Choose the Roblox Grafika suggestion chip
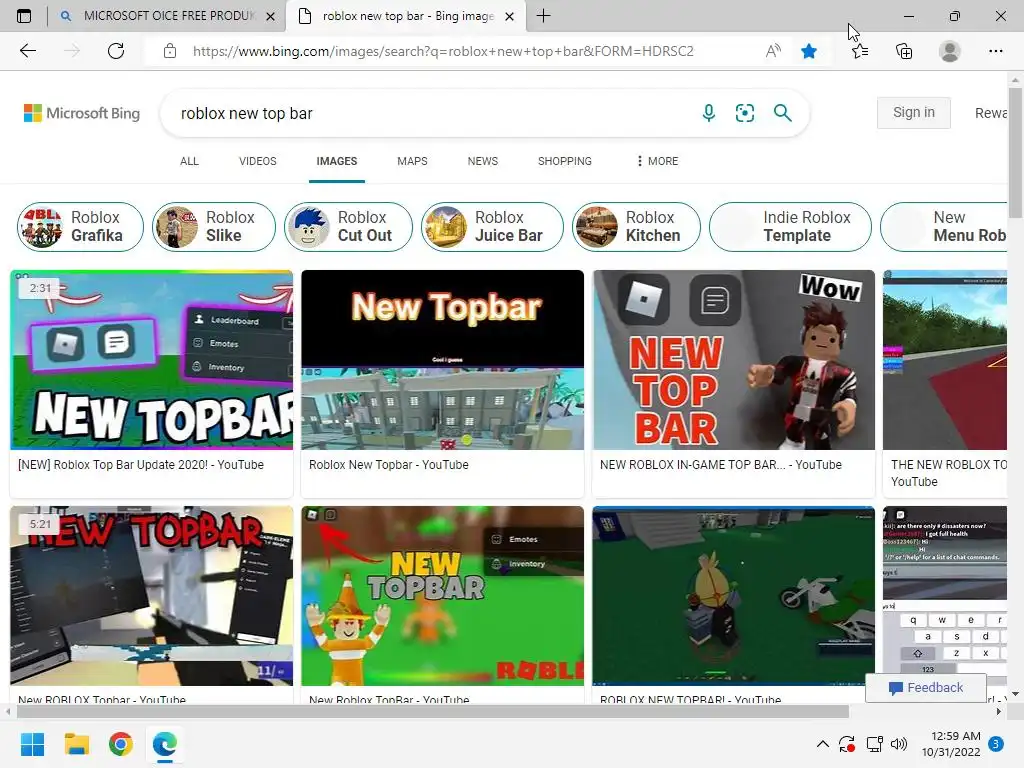Screen dimensions: 1024x768 [x=80, y=227]
